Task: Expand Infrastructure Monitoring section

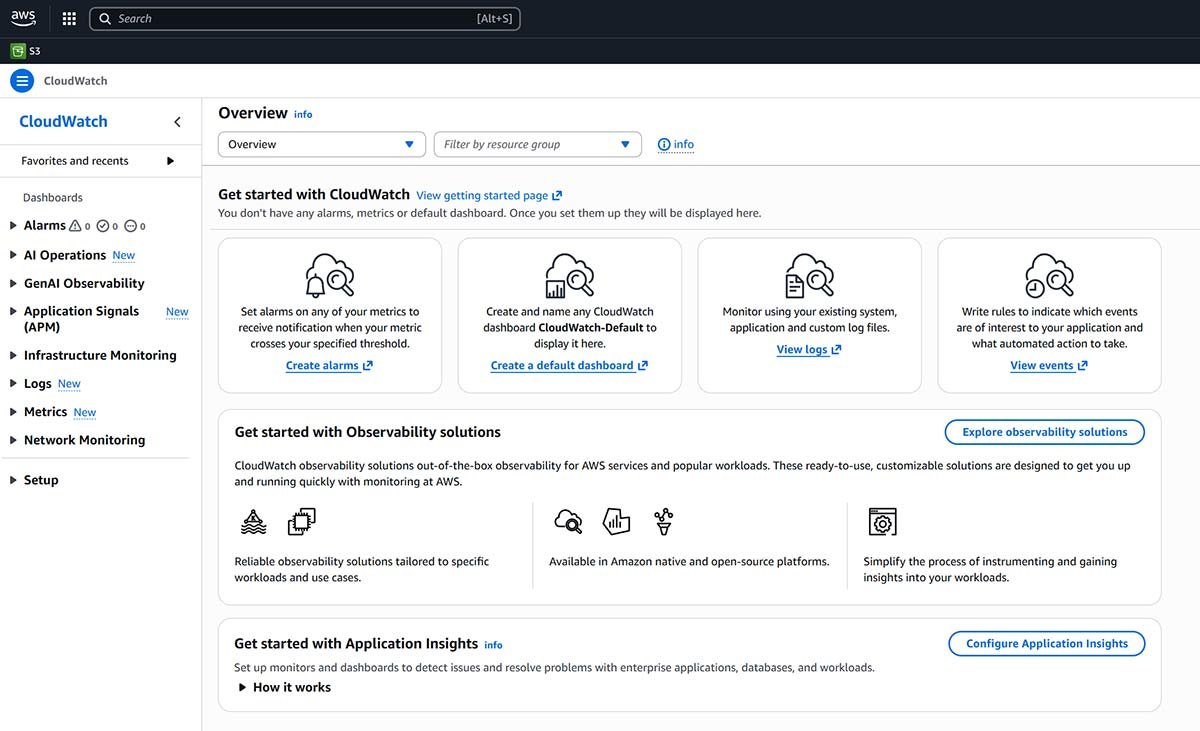Action: [x=13, y=355]
